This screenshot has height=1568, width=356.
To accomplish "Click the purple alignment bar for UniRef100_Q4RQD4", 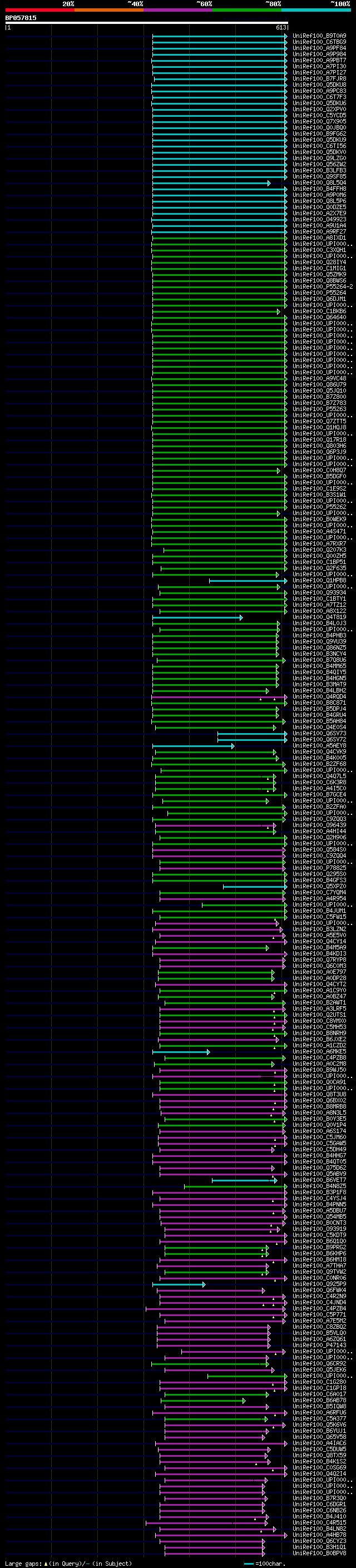I will coord(220,697).
